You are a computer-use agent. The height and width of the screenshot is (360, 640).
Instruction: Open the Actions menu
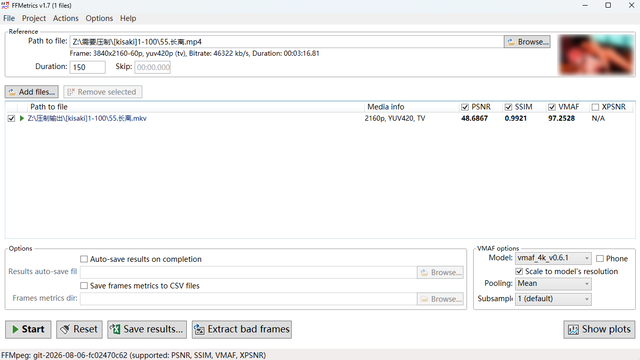click(x=65, y=18)
